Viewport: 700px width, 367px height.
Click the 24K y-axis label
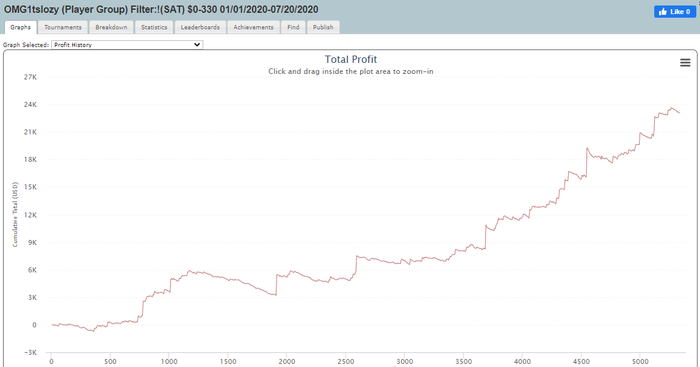tap(30, 104)
